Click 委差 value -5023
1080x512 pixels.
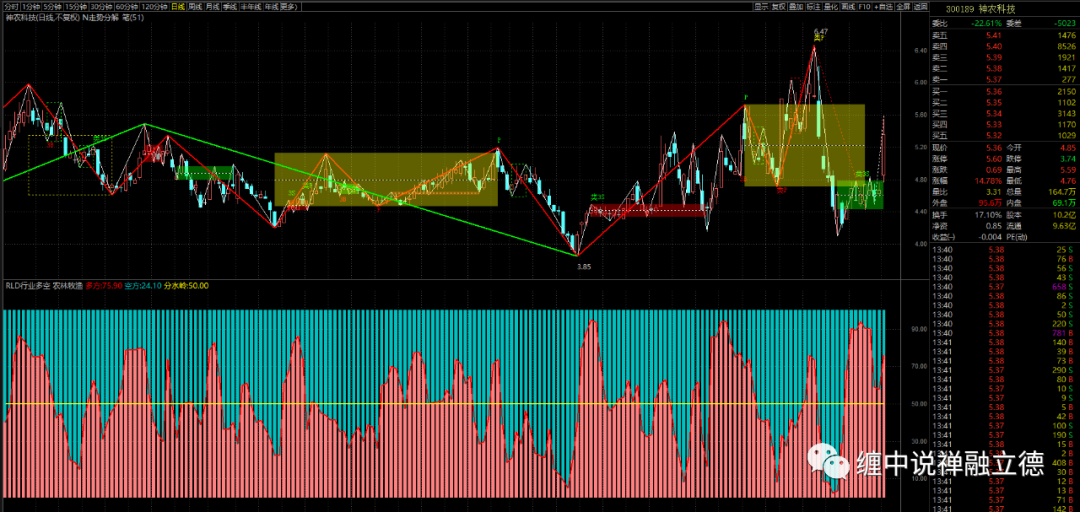(1064, 23)
